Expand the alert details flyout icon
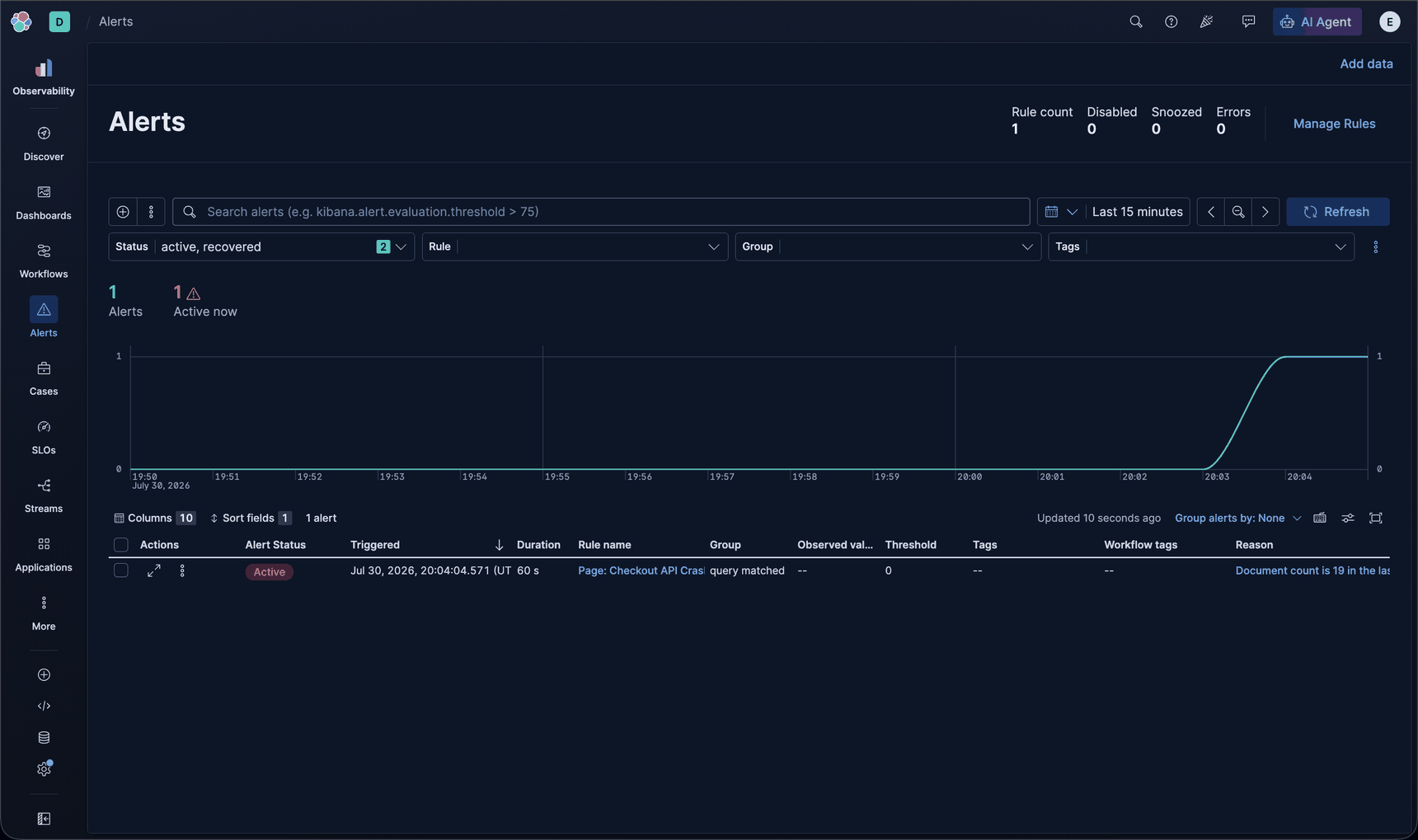Viewport: 1418px width, 840px height. [x=154, y=570]
